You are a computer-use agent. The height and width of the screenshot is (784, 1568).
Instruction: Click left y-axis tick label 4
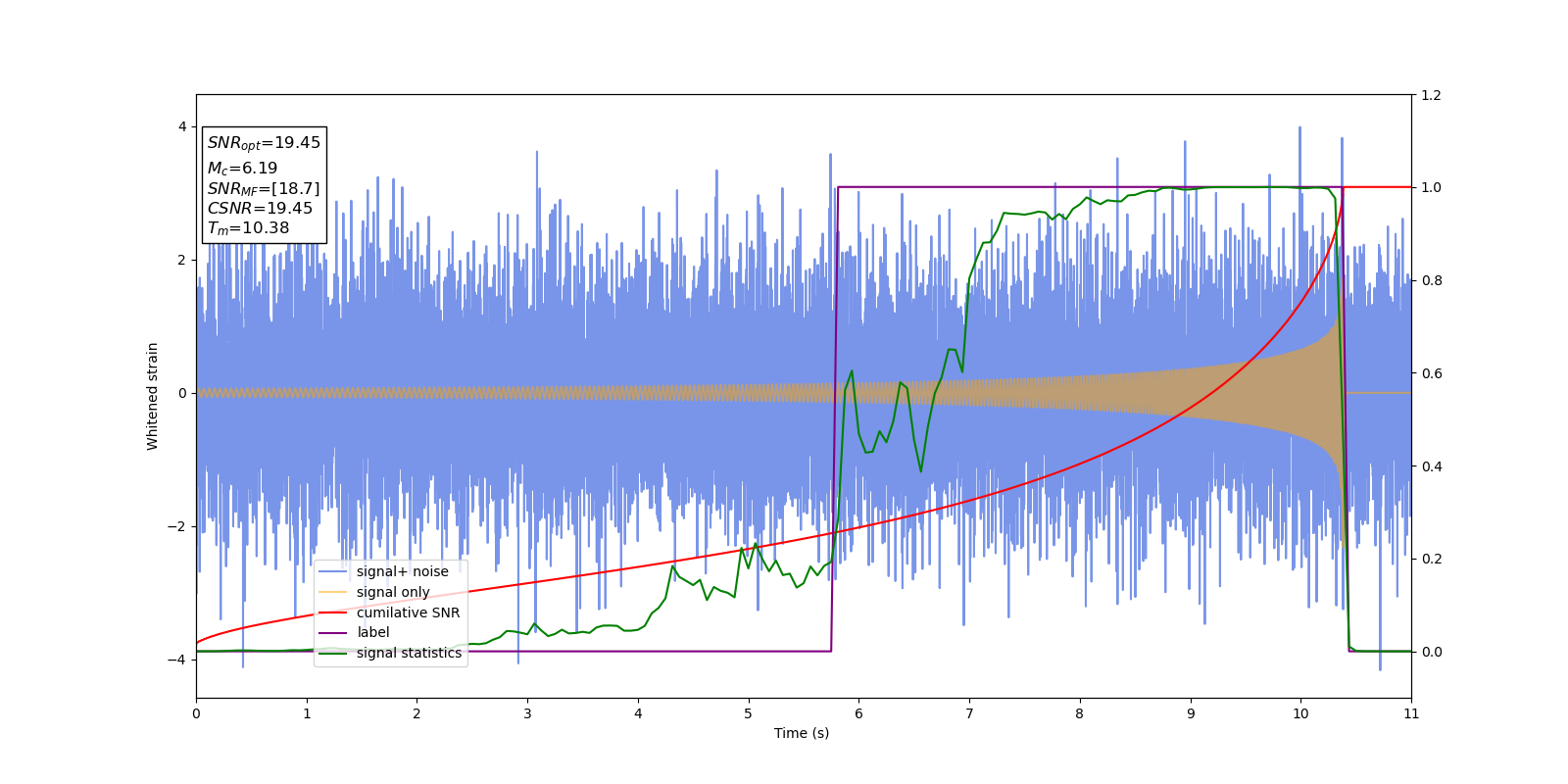pos(182,127)
